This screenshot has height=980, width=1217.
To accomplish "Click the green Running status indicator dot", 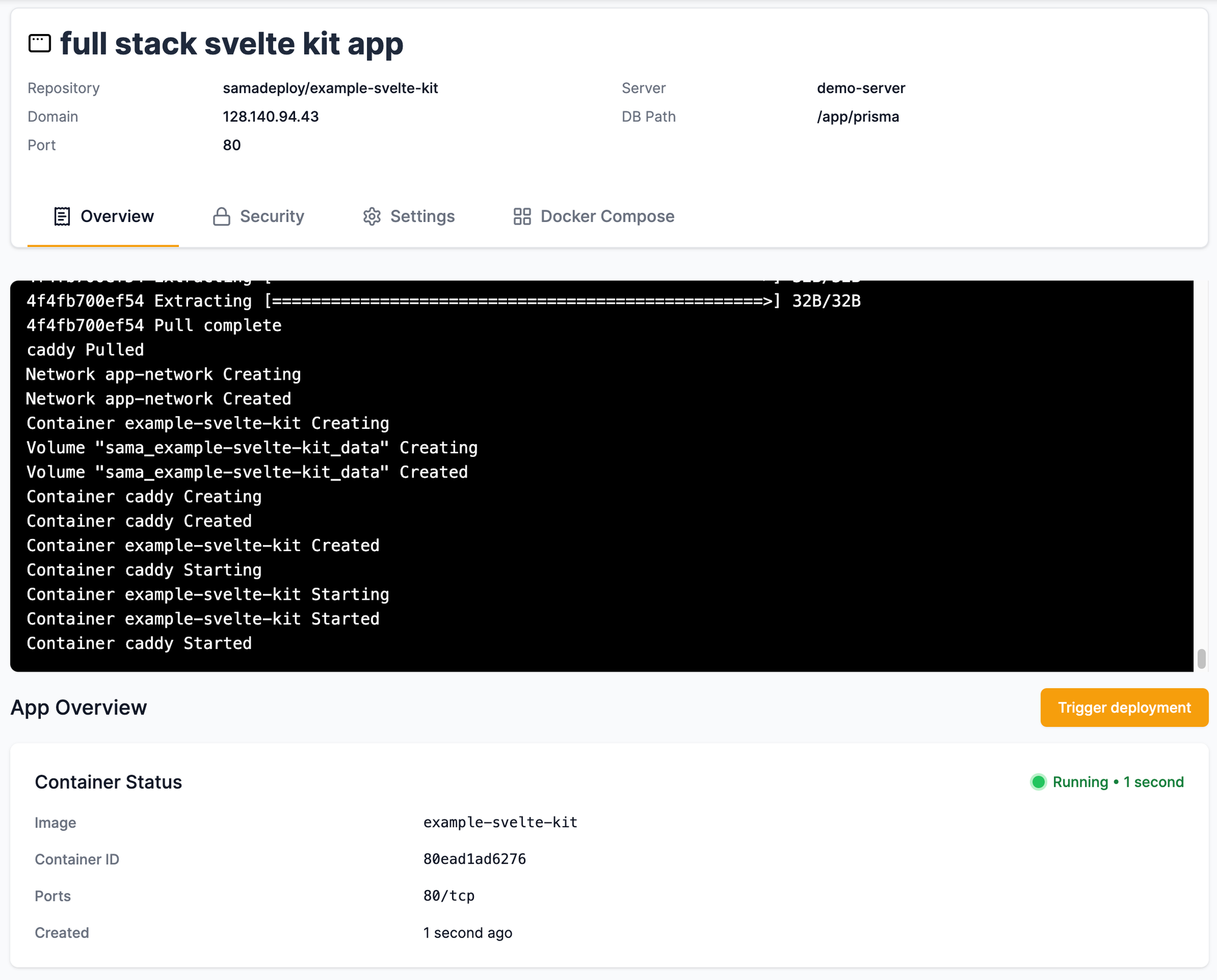I will coord(1038,782).
